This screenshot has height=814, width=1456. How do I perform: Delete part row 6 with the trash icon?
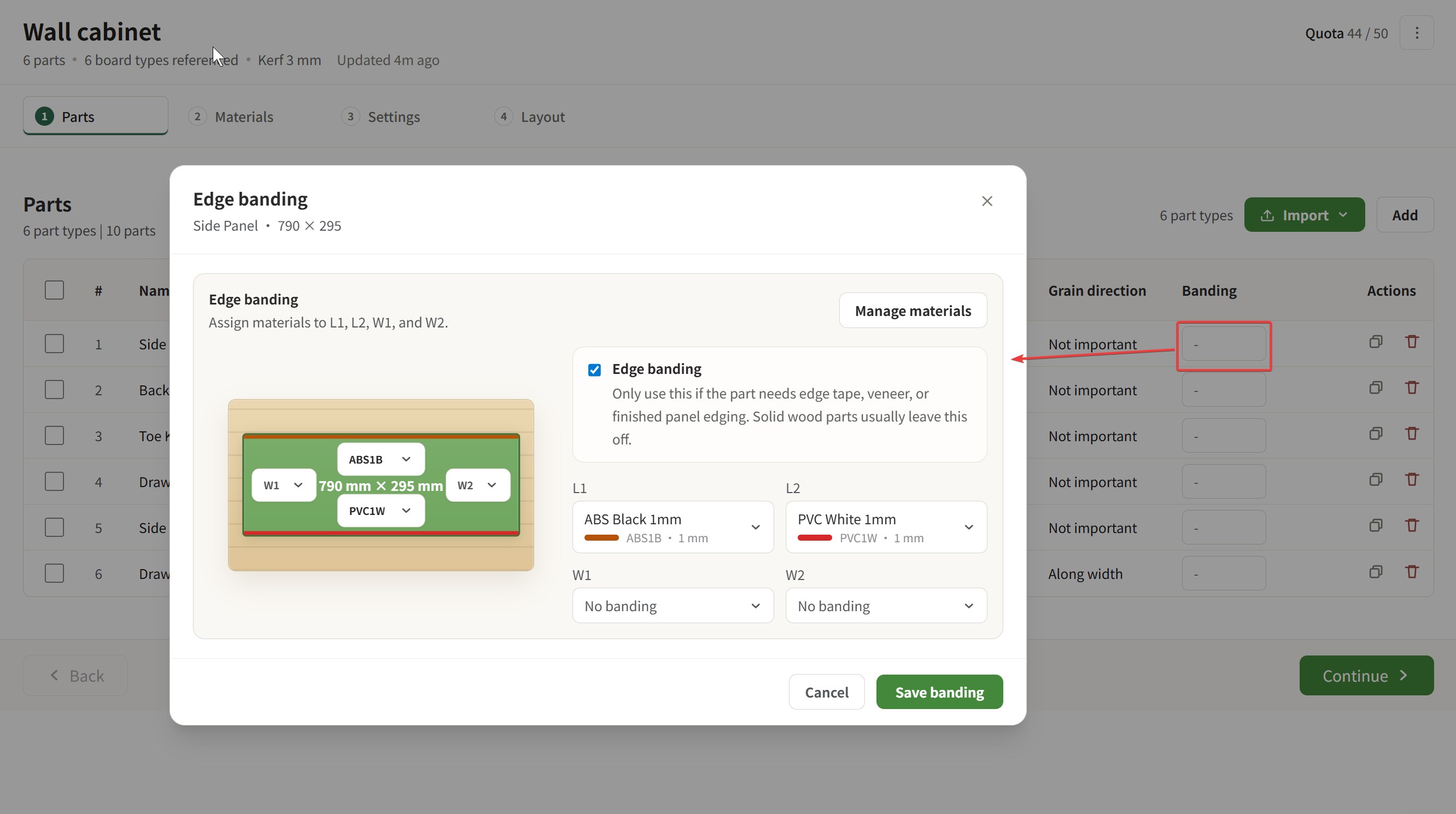(1412, 571)
